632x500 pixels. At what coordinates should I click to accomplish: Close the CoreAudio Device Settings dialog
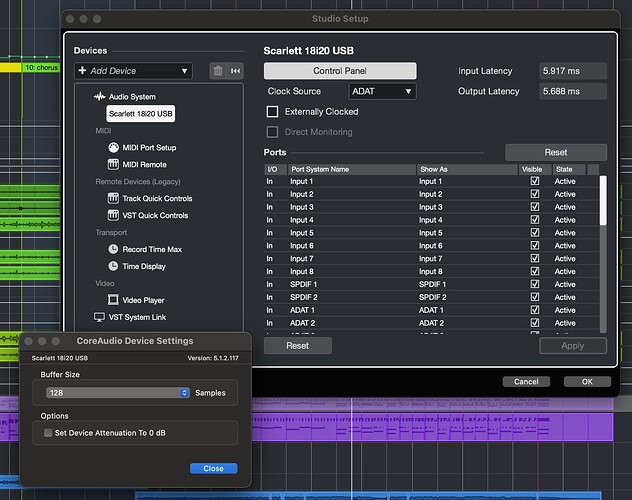click(x=213, y=468)
